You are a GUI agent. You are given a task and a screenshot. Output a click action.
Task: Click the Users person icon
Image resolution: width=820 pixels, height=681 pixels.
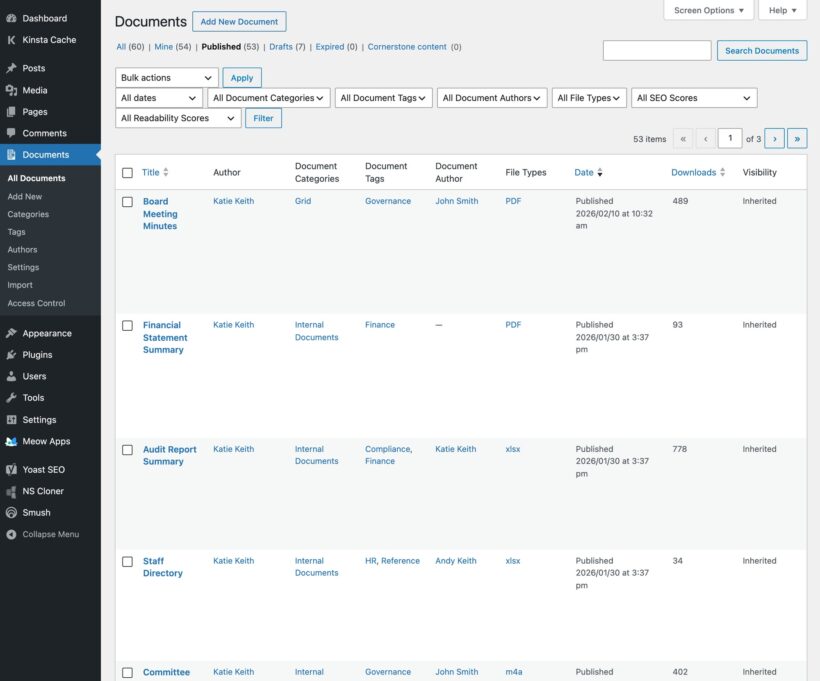pyautogui.click(x=11, y=376)
